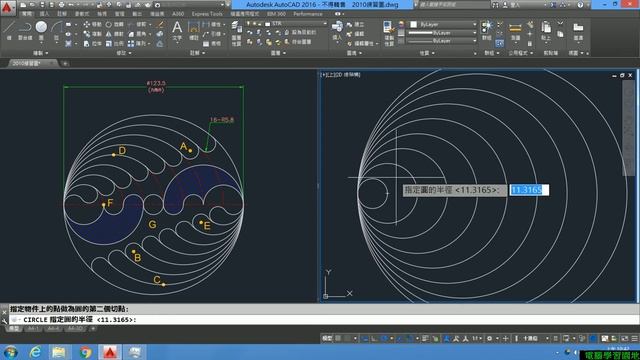Click the command line input area
The image size is (640, 360).
(x=324, y=320)
